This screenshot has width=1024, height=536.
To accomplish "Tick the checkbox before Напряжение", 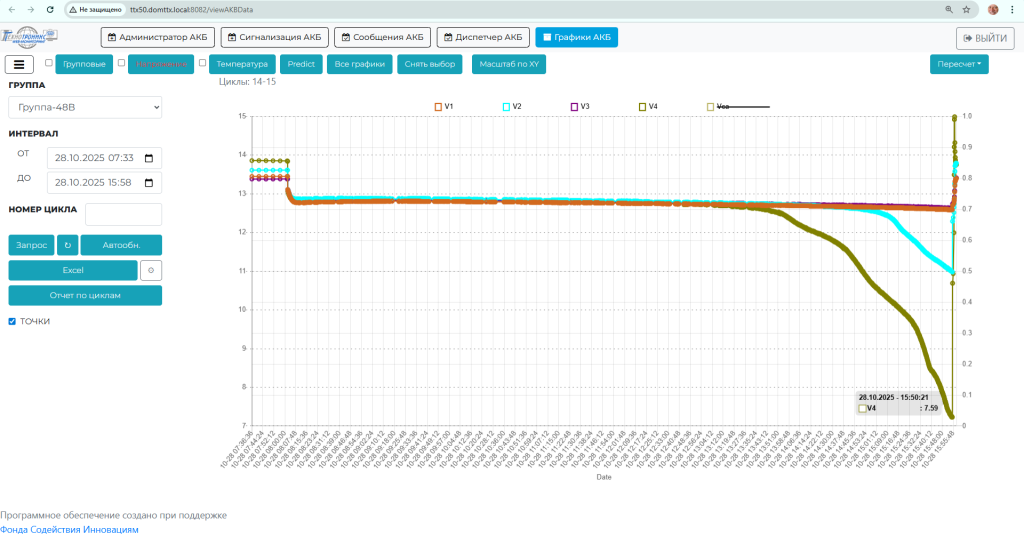I will (121, 63).
